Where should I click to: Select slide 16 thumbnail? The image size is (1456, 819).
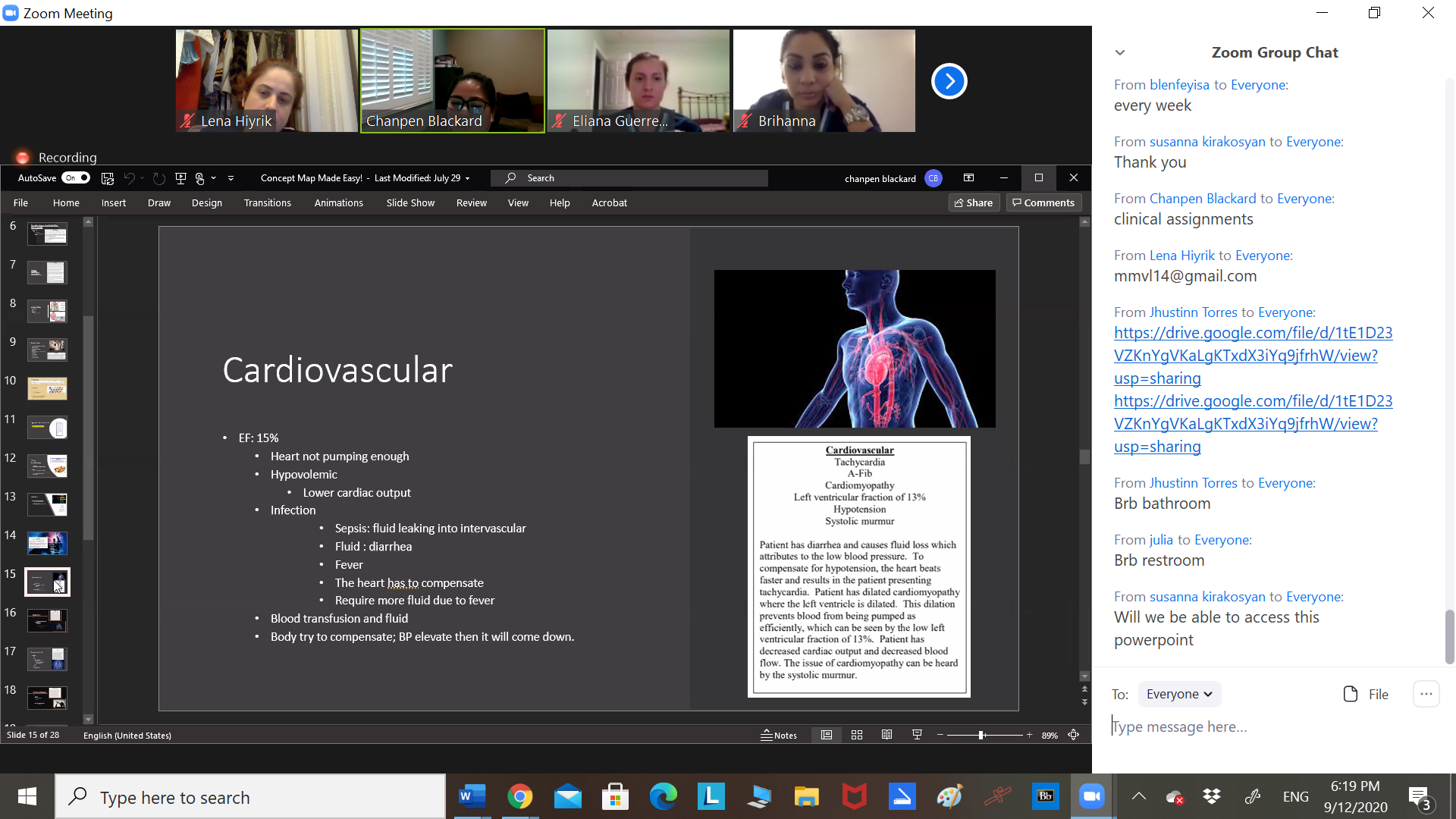pos(47,620)
